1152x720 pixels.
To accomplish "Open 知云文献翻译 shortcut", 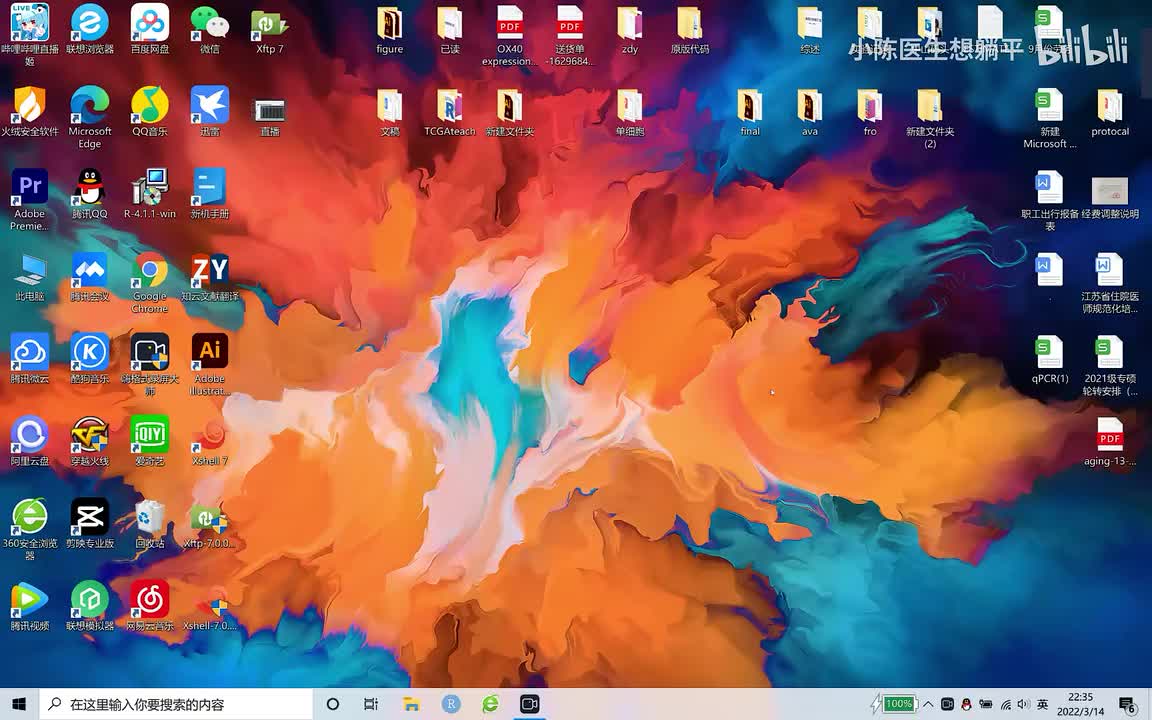I will click(209, 276).
